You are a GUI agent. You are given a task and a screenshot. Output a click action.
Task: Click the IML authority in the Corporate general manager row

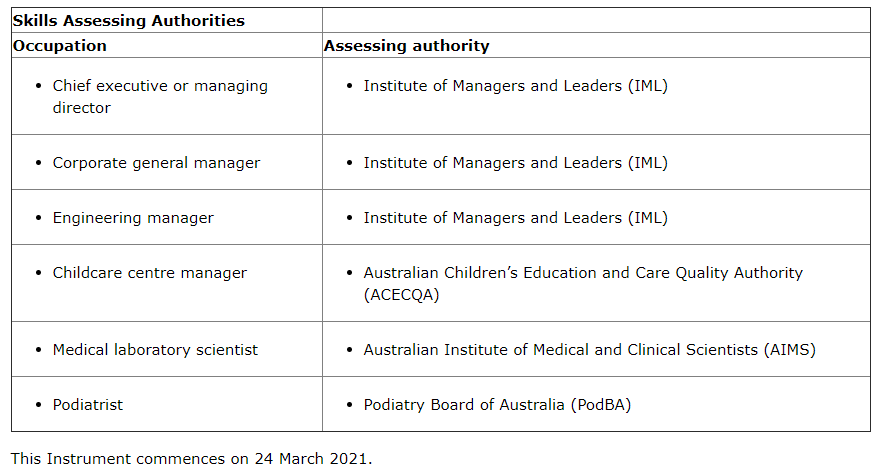pos(515,163)
